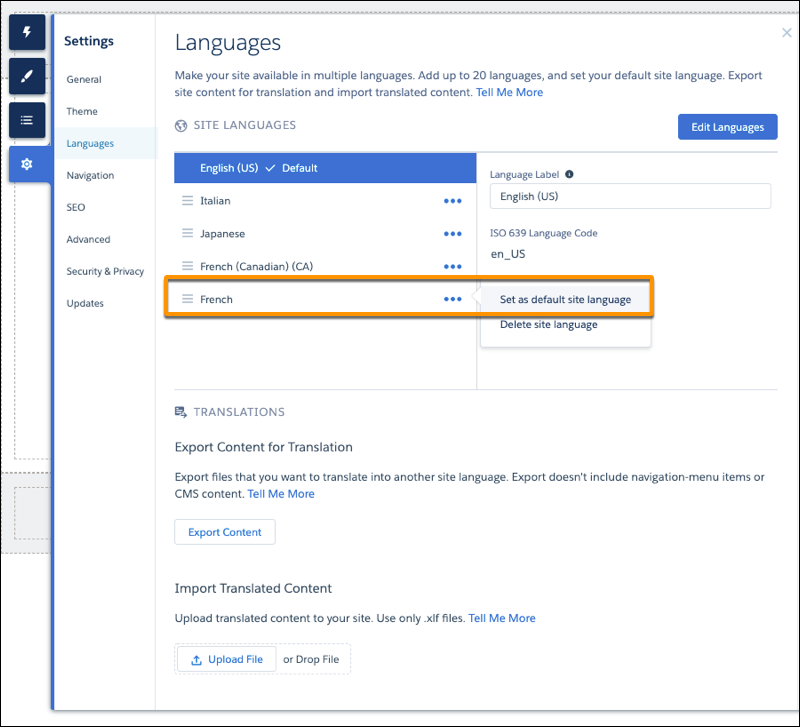Click the Import Translated Content heading
800x727 pixels.
pyautogui.click(x=253, y=588)
